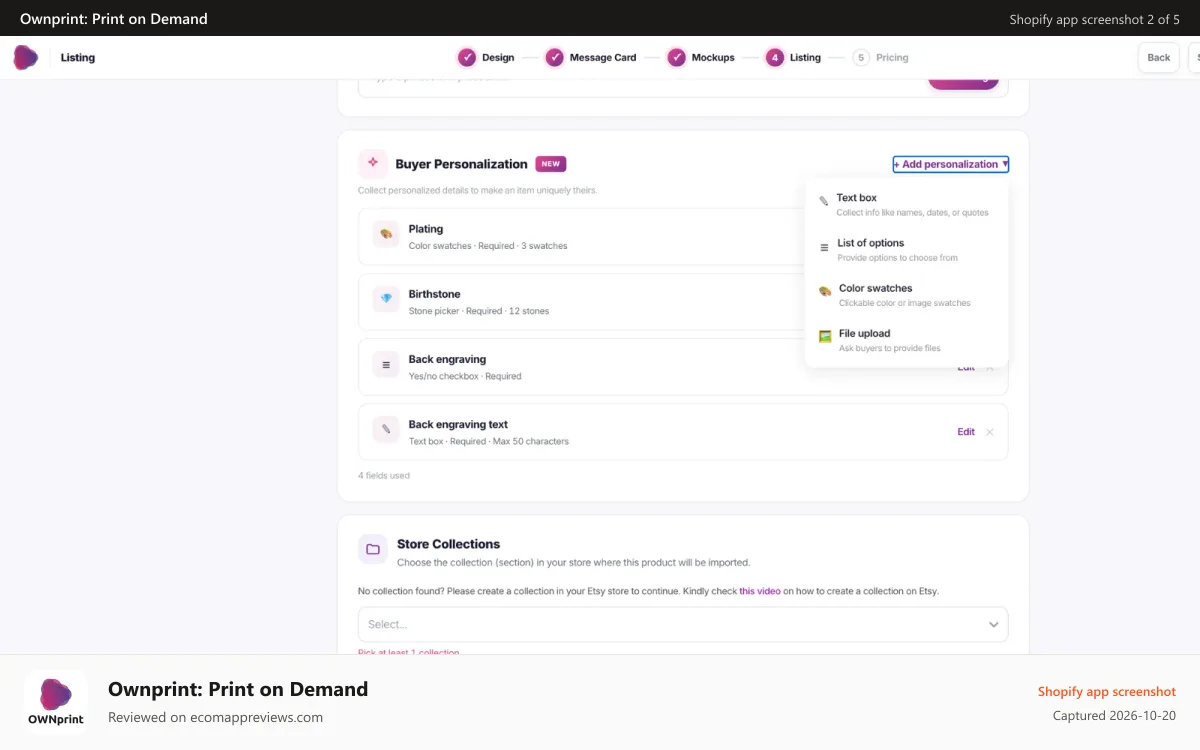Edit the Back engraving text field

[966, 432]
